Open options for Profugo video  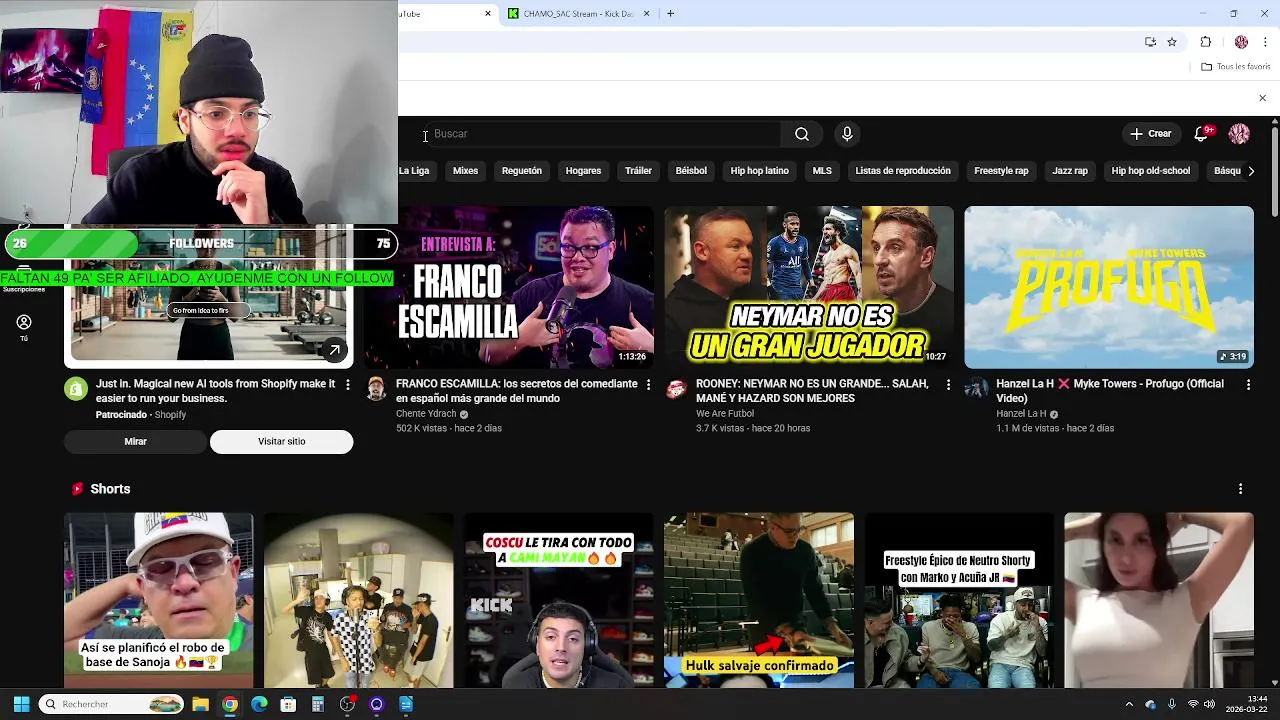[x=1248, y=384]
